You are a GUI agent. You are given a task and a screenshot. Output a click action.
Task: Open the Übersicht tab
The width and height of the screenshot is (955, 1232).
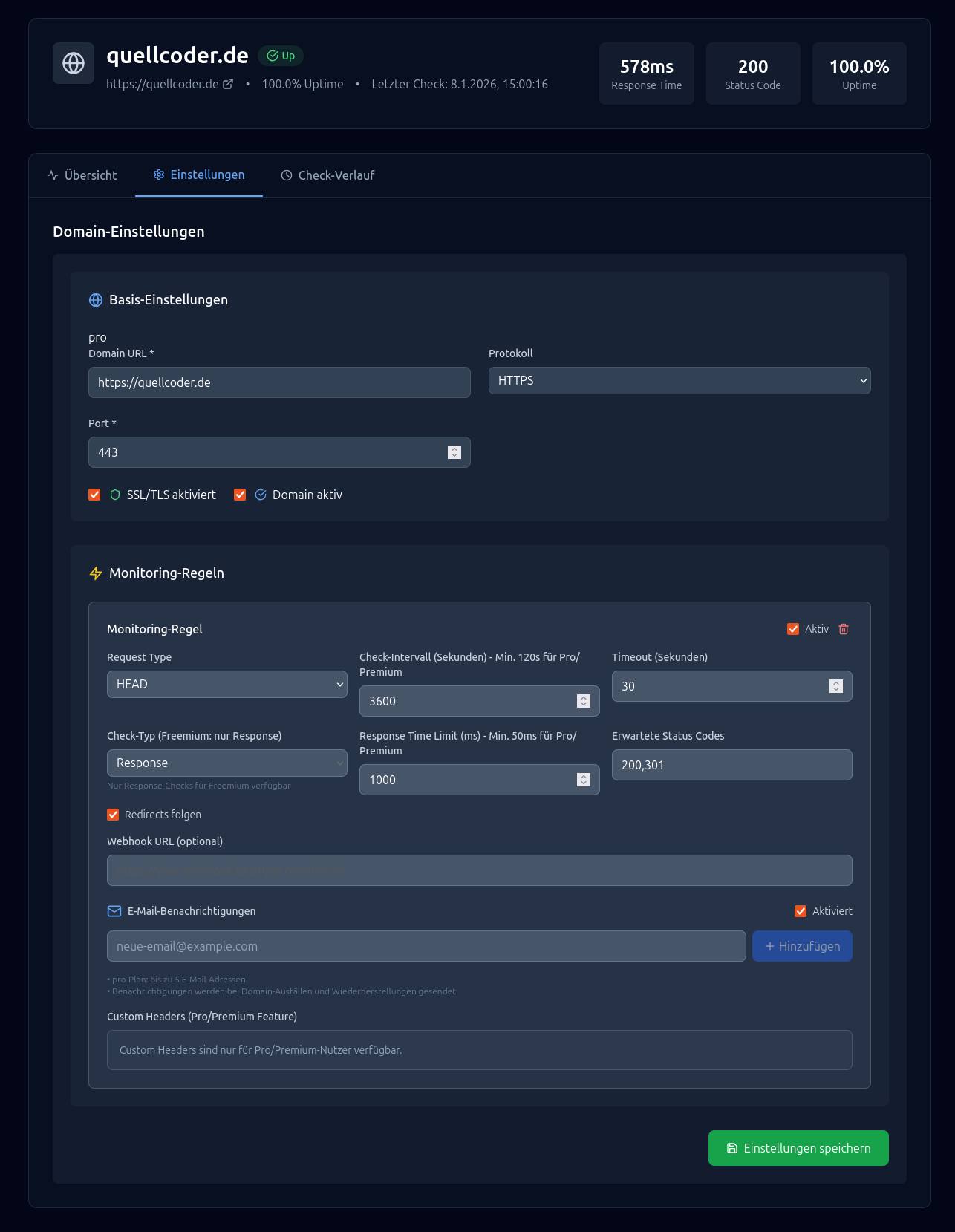(82, 175)
